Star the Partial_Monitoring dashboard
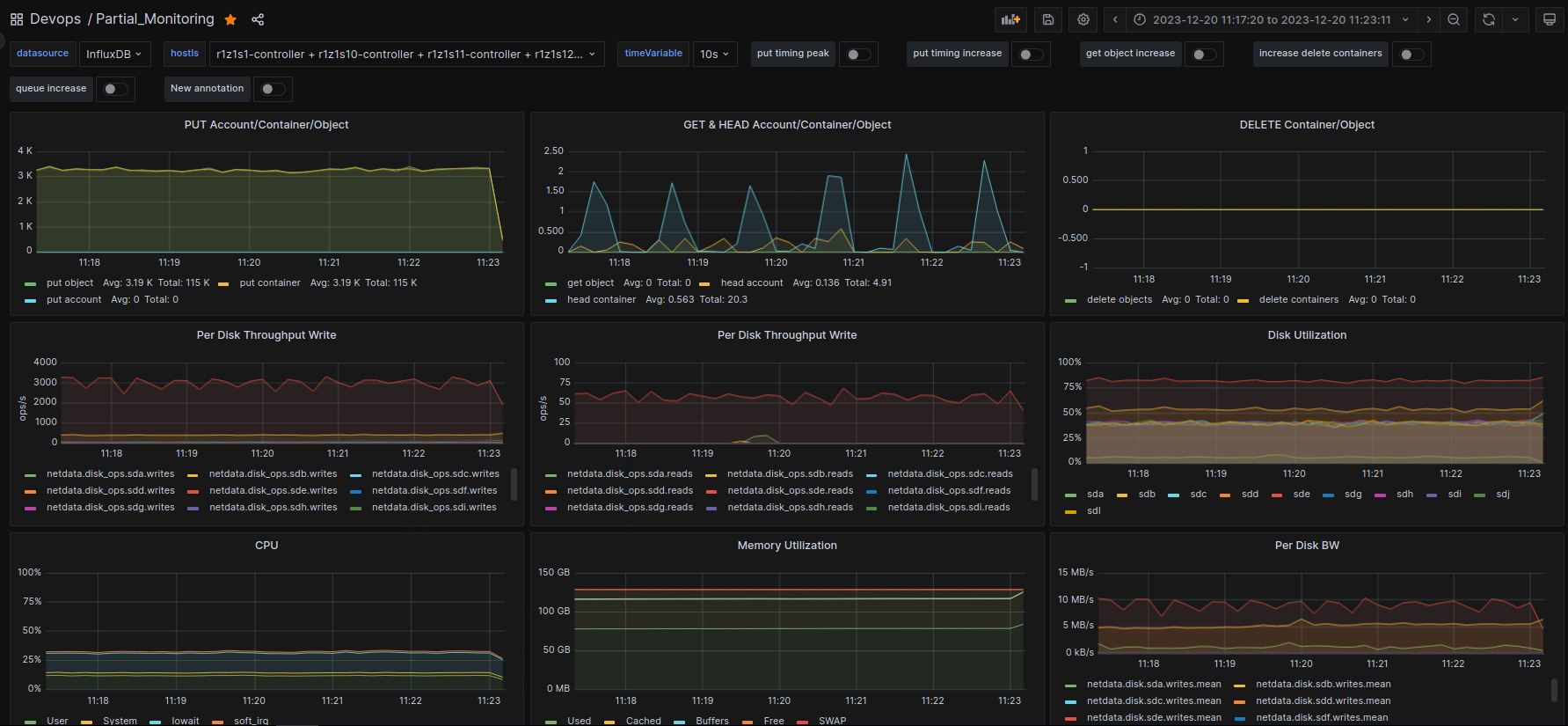This screenshot has width=1568, height=726. (230, 19)
